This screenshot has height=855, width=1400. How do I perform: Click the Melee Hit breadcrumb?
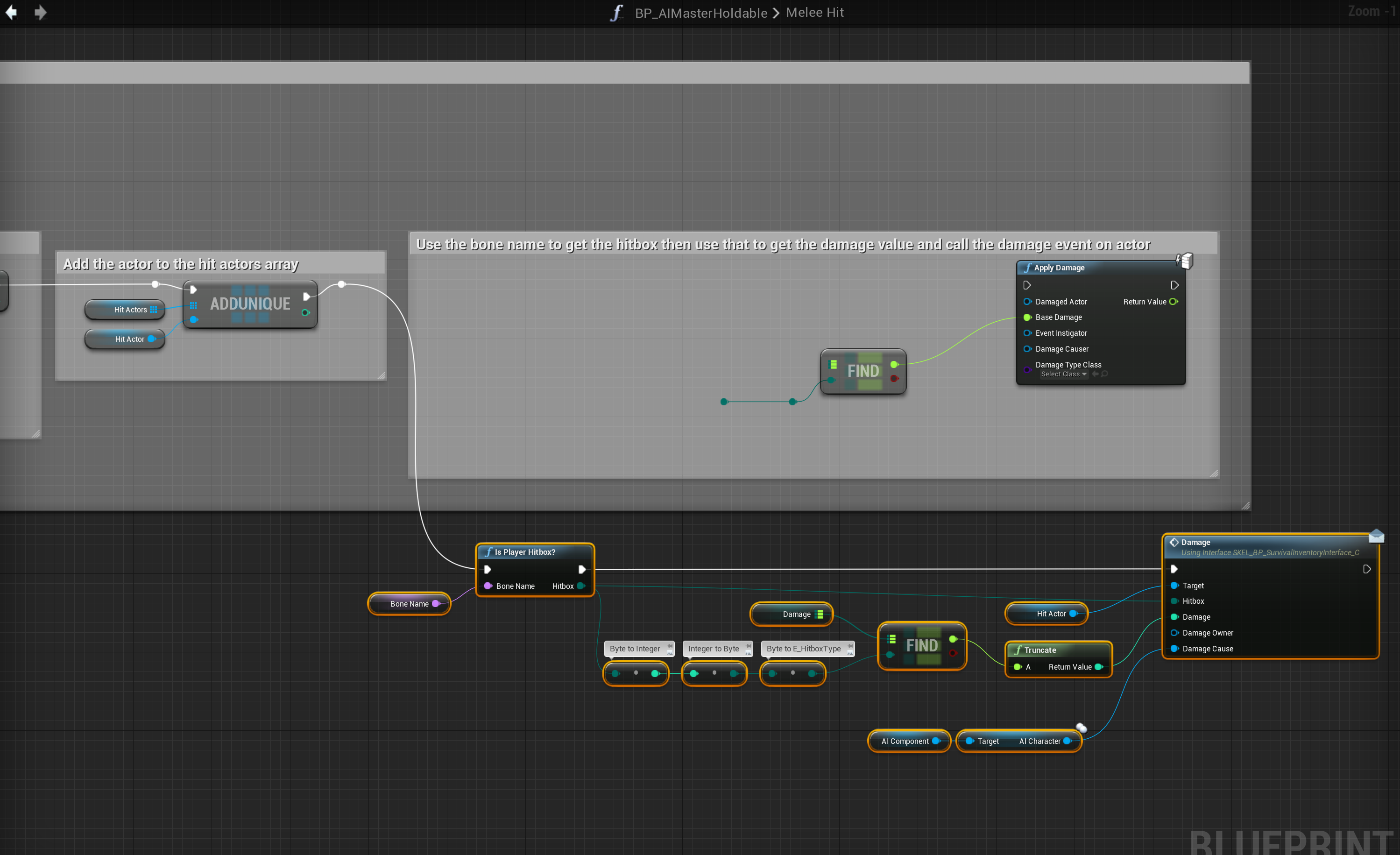tap(814, 13)
